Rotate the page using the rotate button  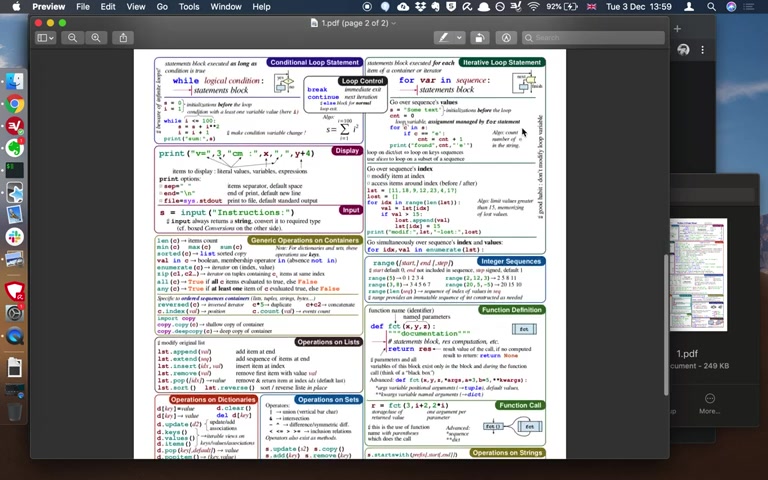[x=480, y=38]
